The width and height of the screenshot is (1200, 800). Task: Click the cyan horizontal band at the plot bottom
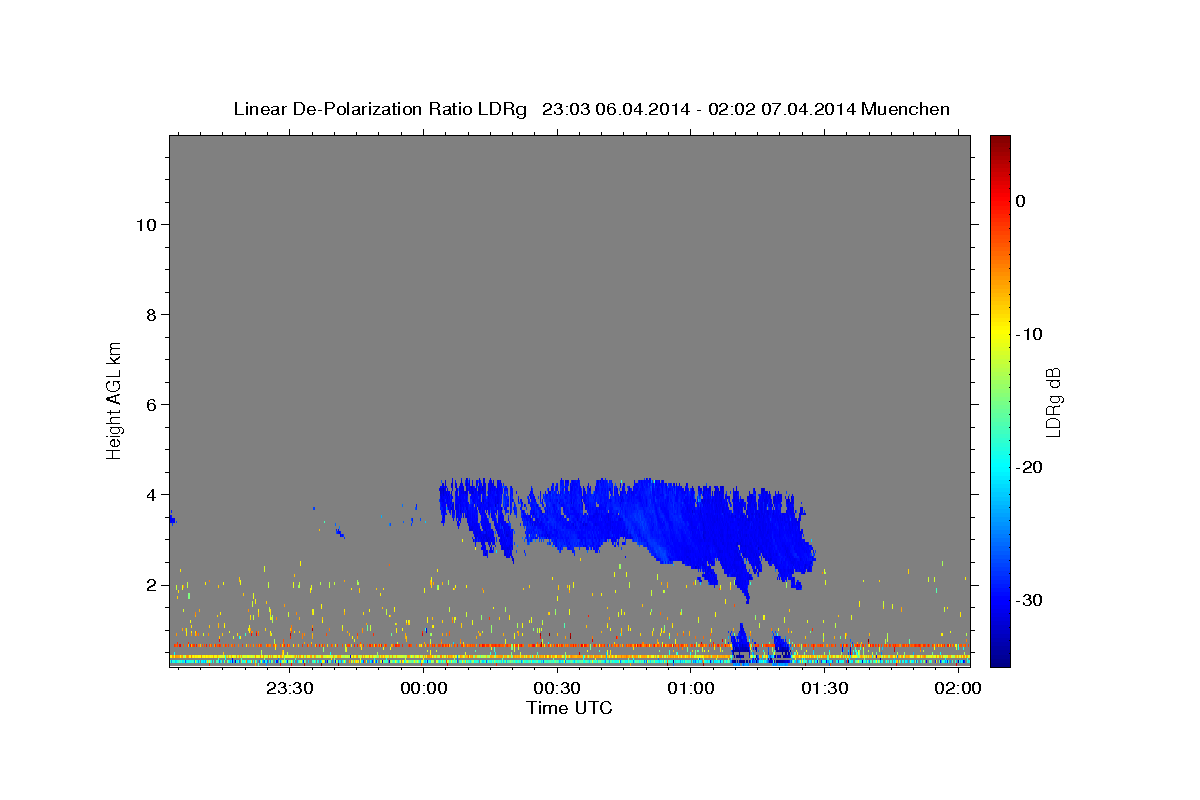point(569,661)
